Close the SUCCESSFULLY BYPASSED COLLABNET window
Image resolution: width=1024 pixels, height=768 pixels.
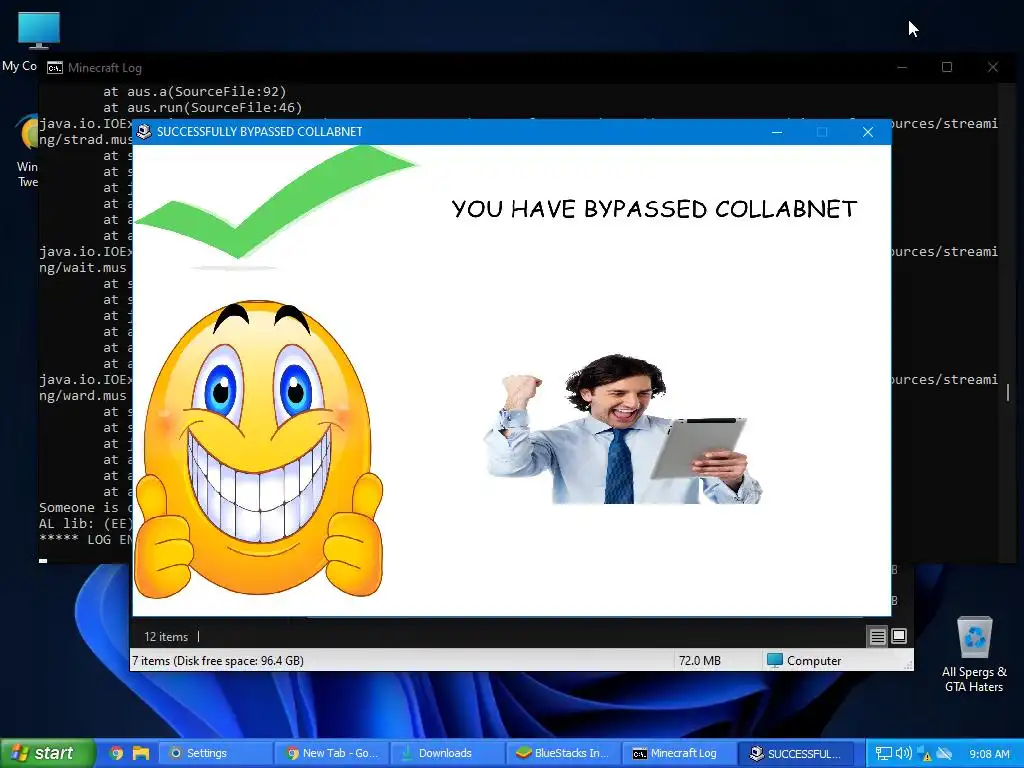868,132
